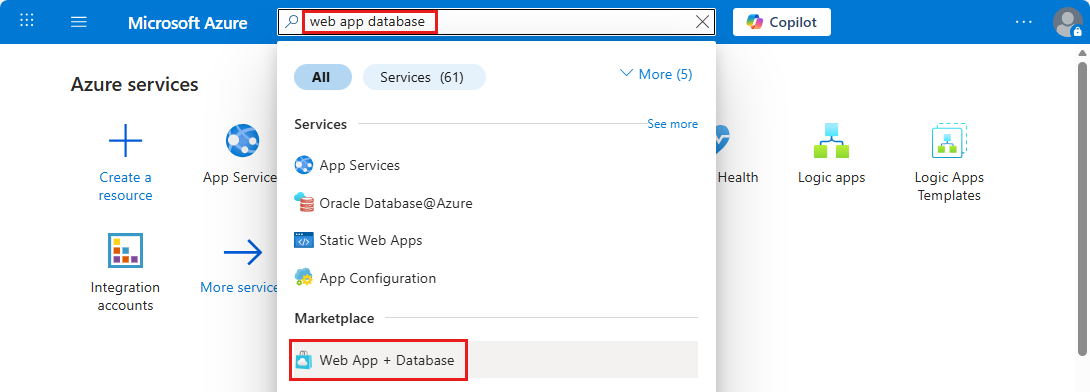Click the magnifier search icon
Viewport: 1090px width, 392px height.
pyautogui.click(x=292, y=22)
